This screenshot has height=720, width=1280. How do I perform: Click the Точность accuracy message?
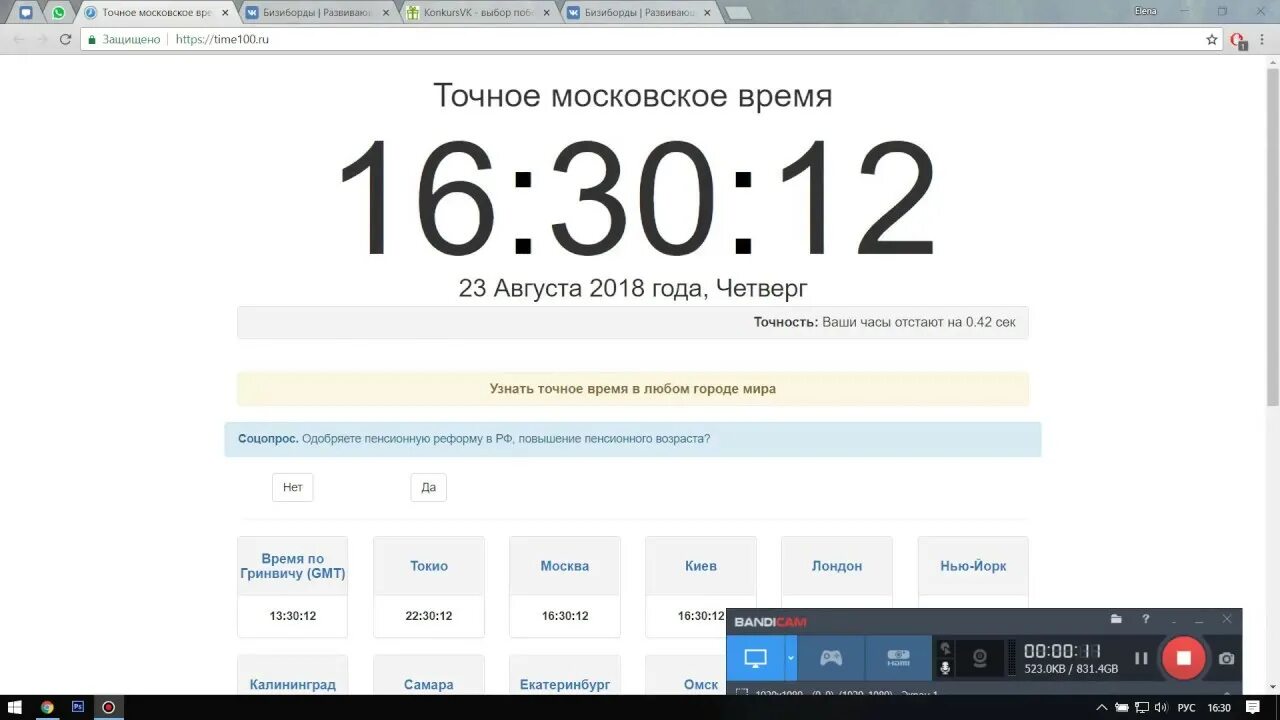coord(884,322)
